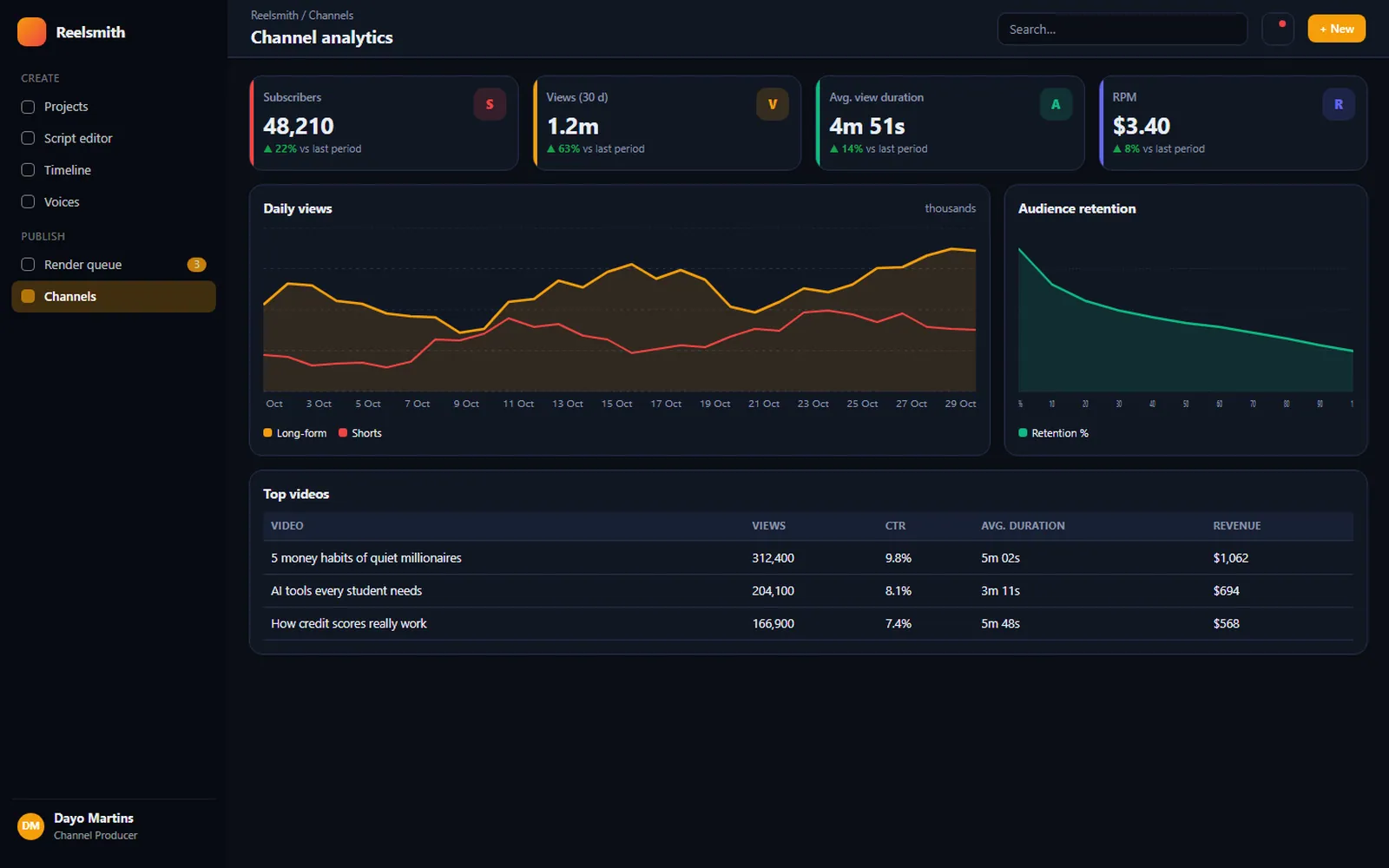Viewport: 1389px width, 868px height.
Task: Open Render queue in the sidebar
Action: coord(114,265)
